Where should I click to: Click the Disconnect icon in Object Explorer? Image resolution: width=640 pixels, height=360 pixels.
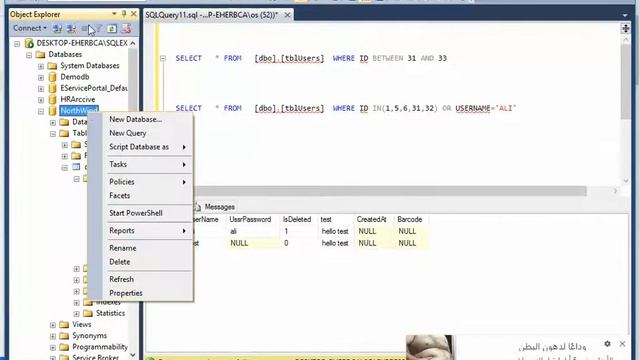[71, 28]
